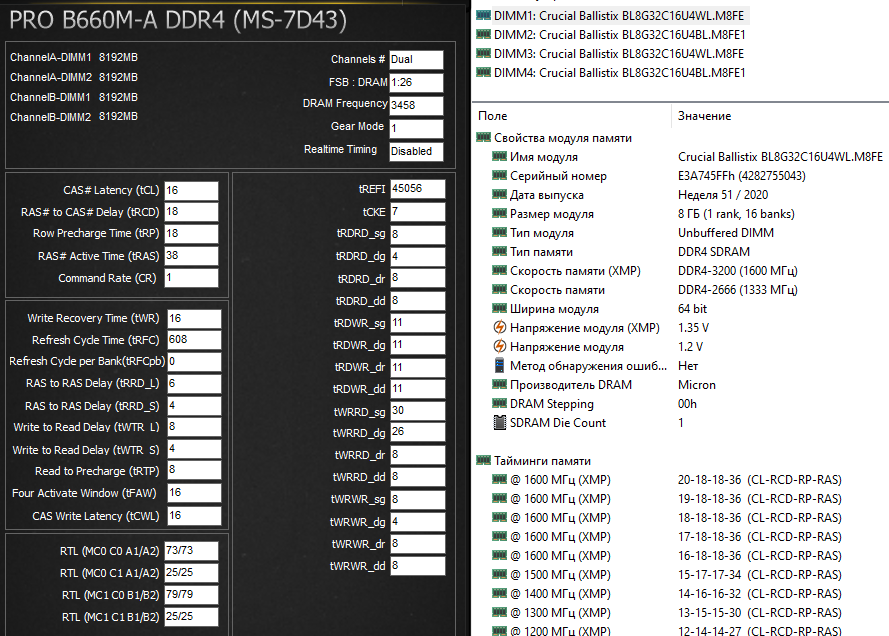The height and width of the screenshot is (636, 889).
Task: Click icon next to Свойства модуля памяти
Action: [x=484, y=137]
